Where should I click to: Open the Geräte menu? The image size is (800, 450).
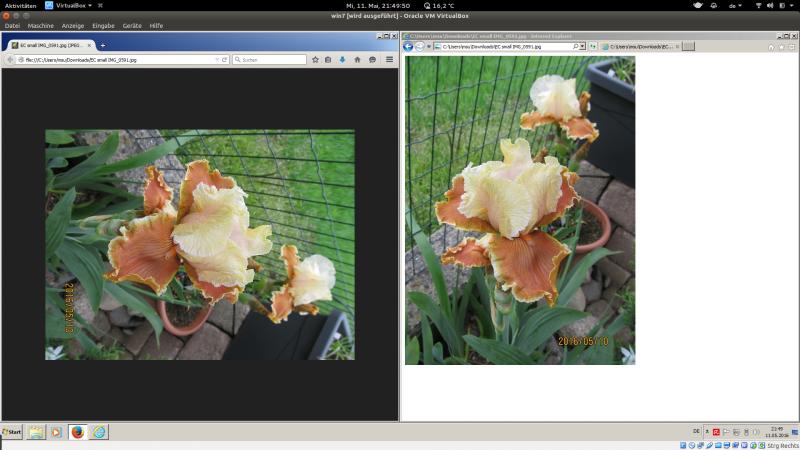tap(132, 25)
